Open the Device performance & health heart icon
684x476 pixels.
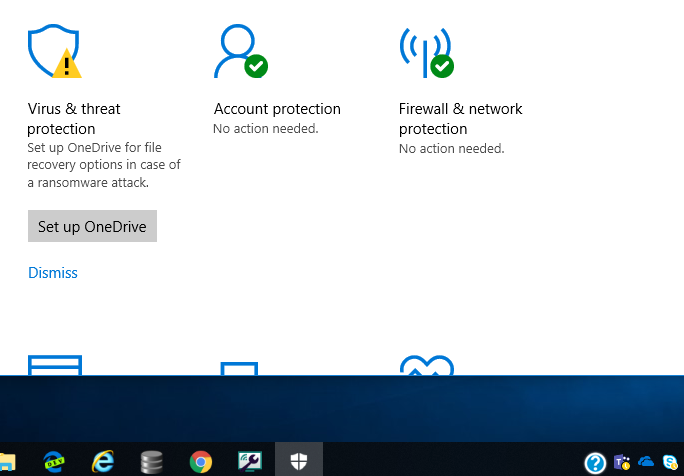click(x=427, y=366)
